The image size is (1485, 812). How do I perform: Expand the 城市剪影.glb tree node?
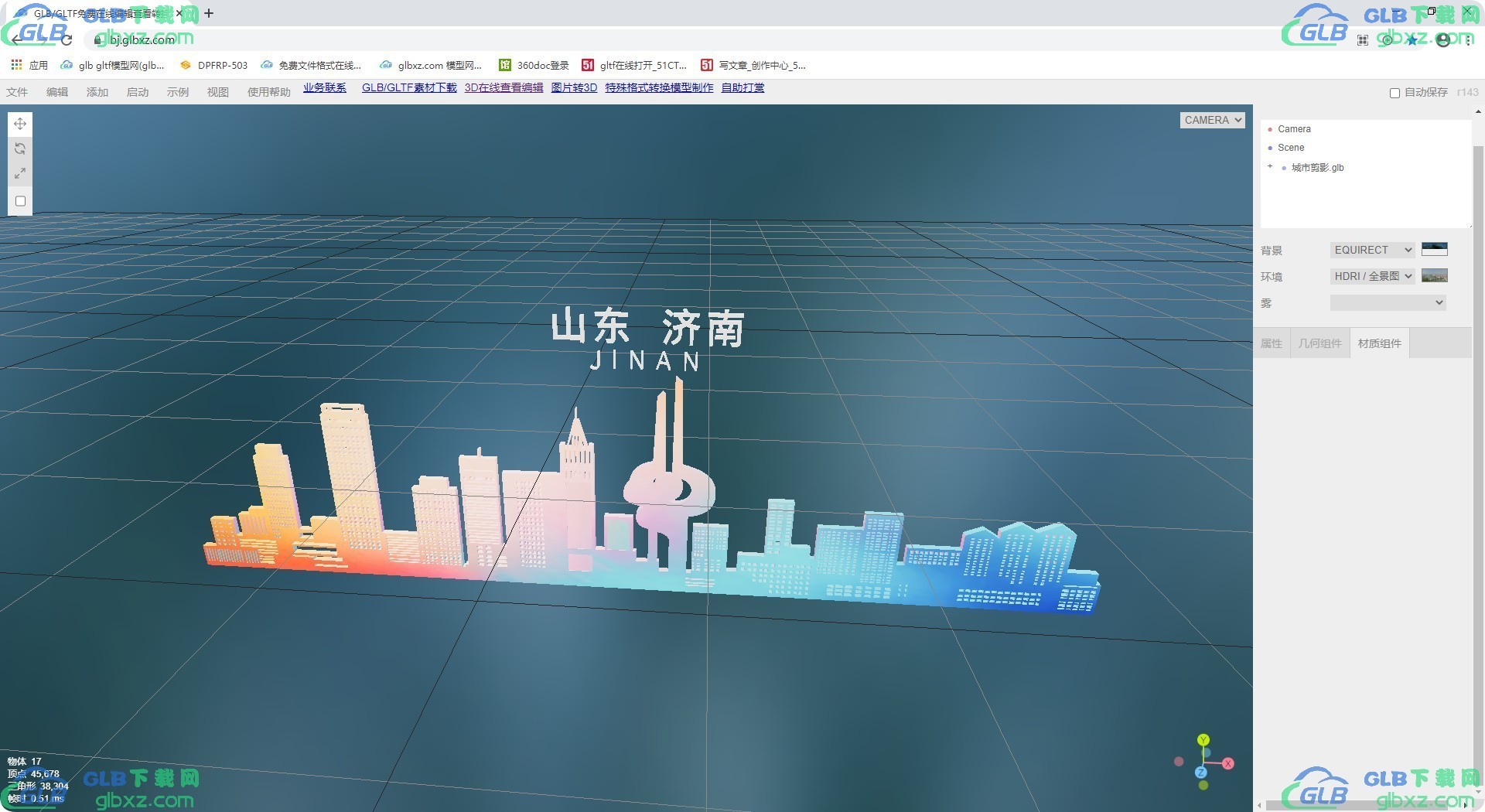1269,166
